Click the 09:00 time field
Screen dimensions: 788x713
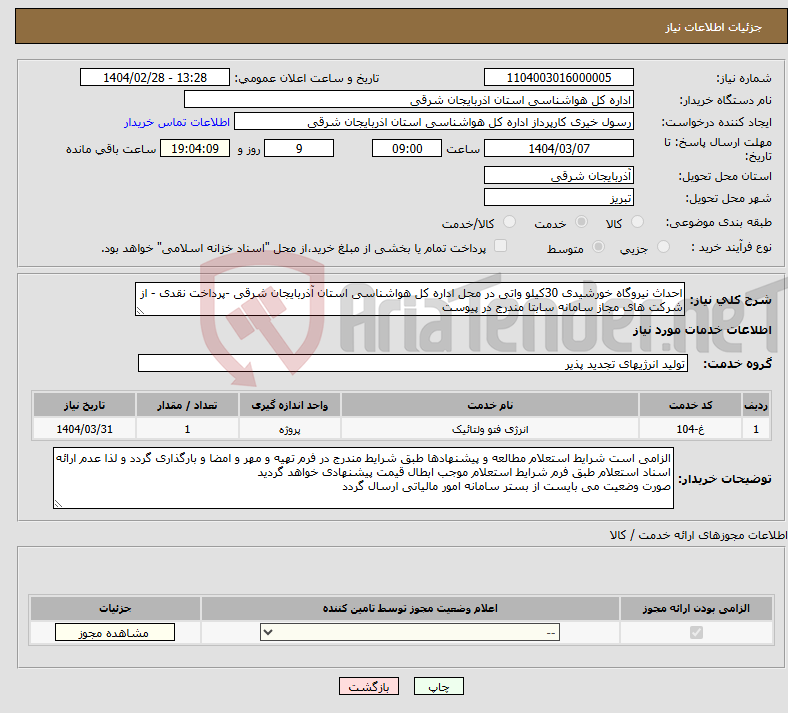point(407,148)
